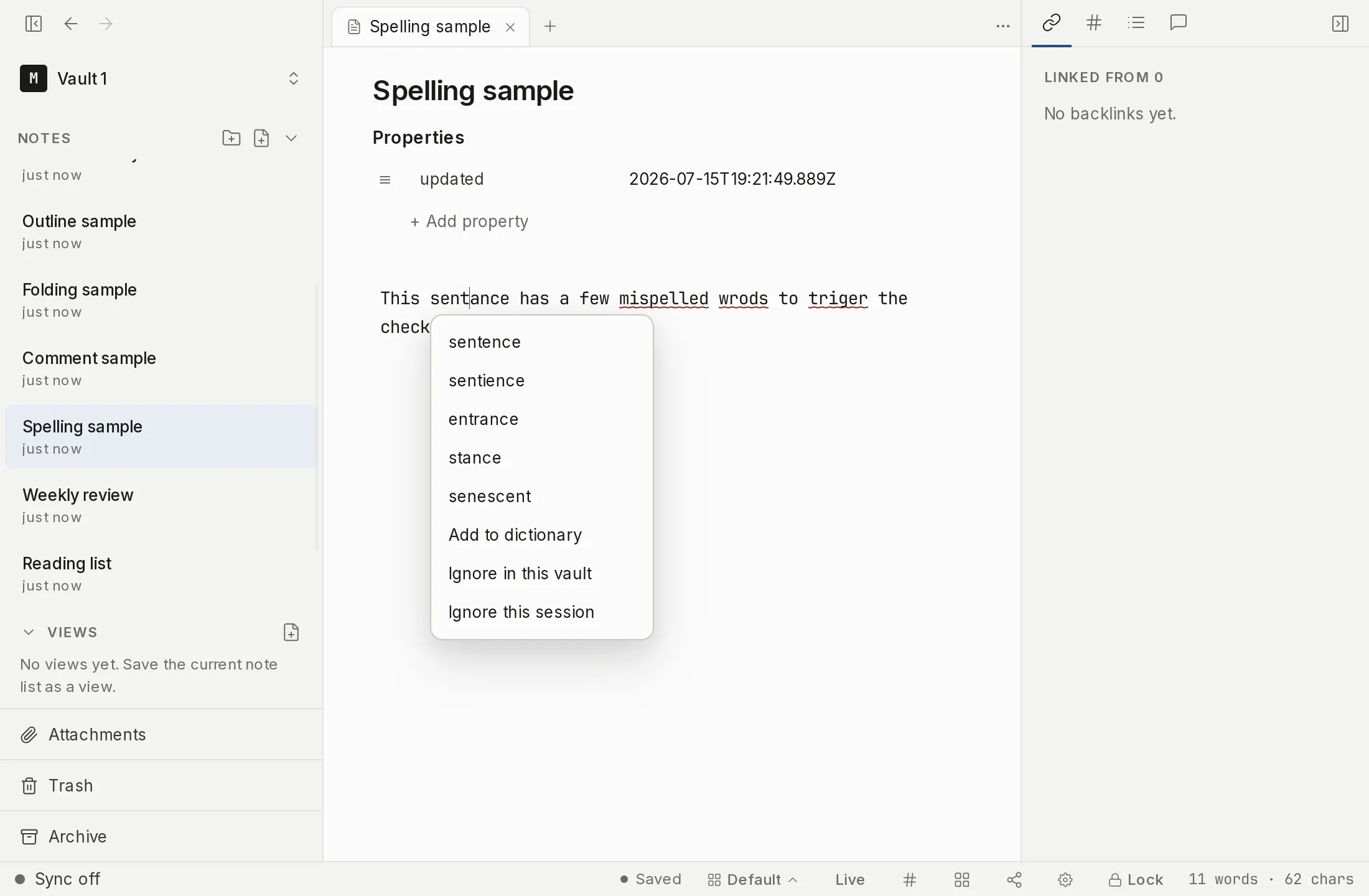Select Add to dictionary
The image size is (1369, 896).
pyautogui.click(x=542, y=535)
